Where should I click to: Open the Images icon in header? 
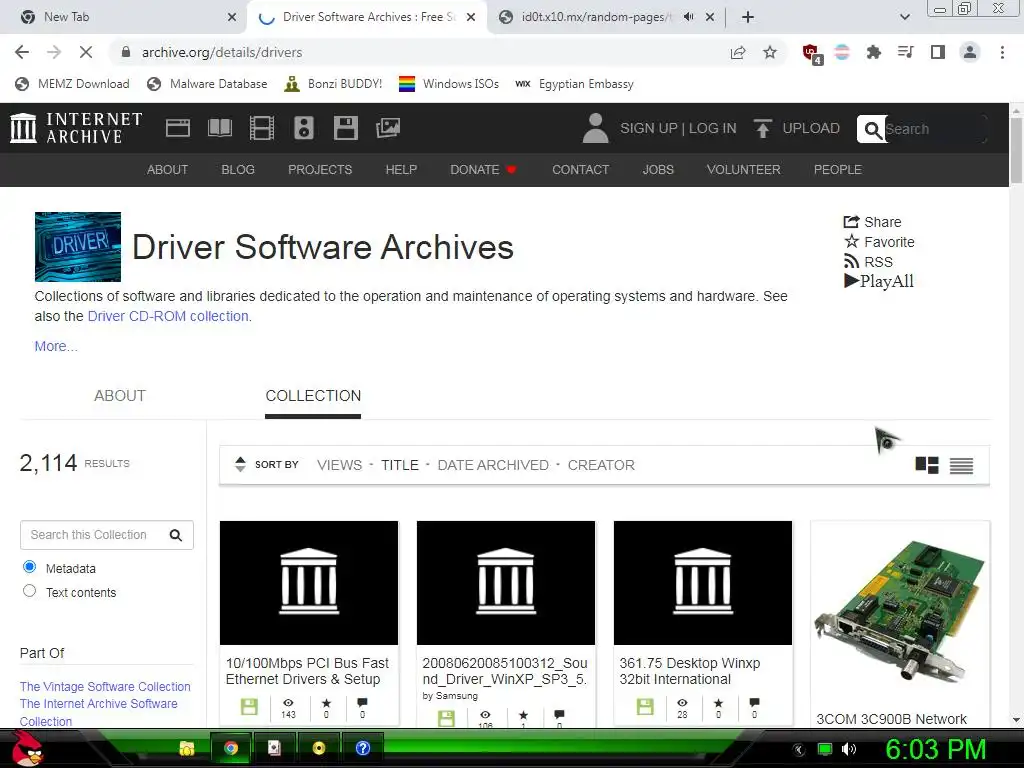point(388,128)
